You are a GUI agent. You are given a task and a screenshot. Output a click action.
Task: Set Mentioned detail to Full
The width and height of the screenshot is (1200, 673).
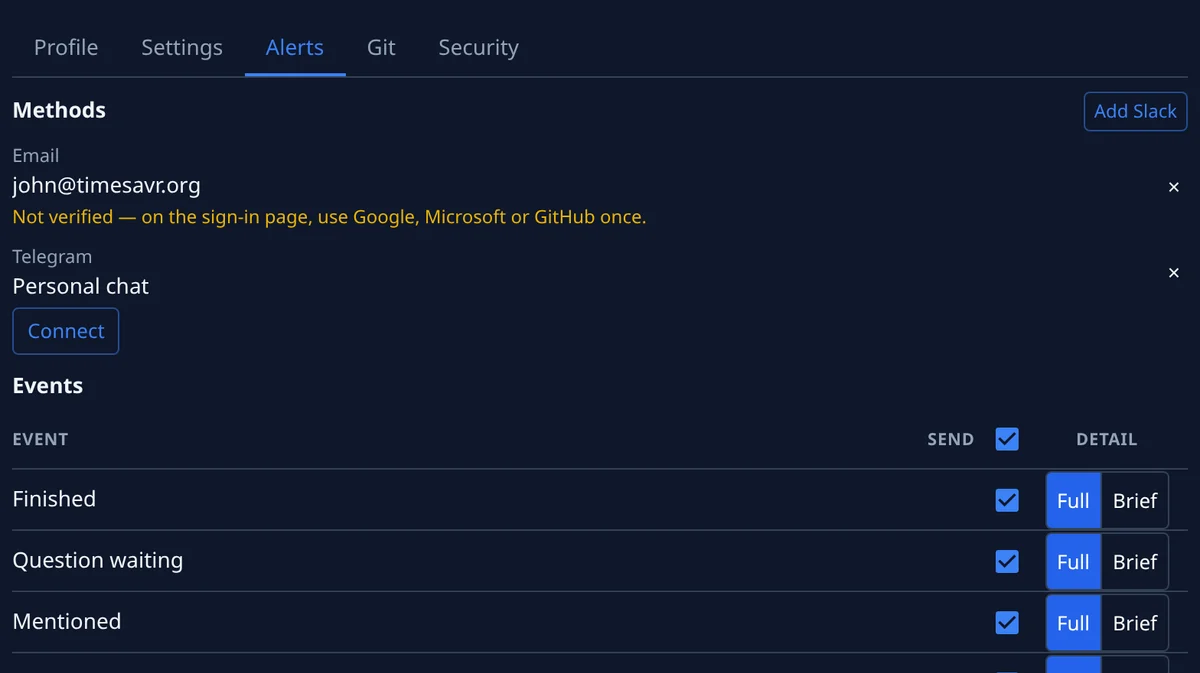tap(1073, 622)
